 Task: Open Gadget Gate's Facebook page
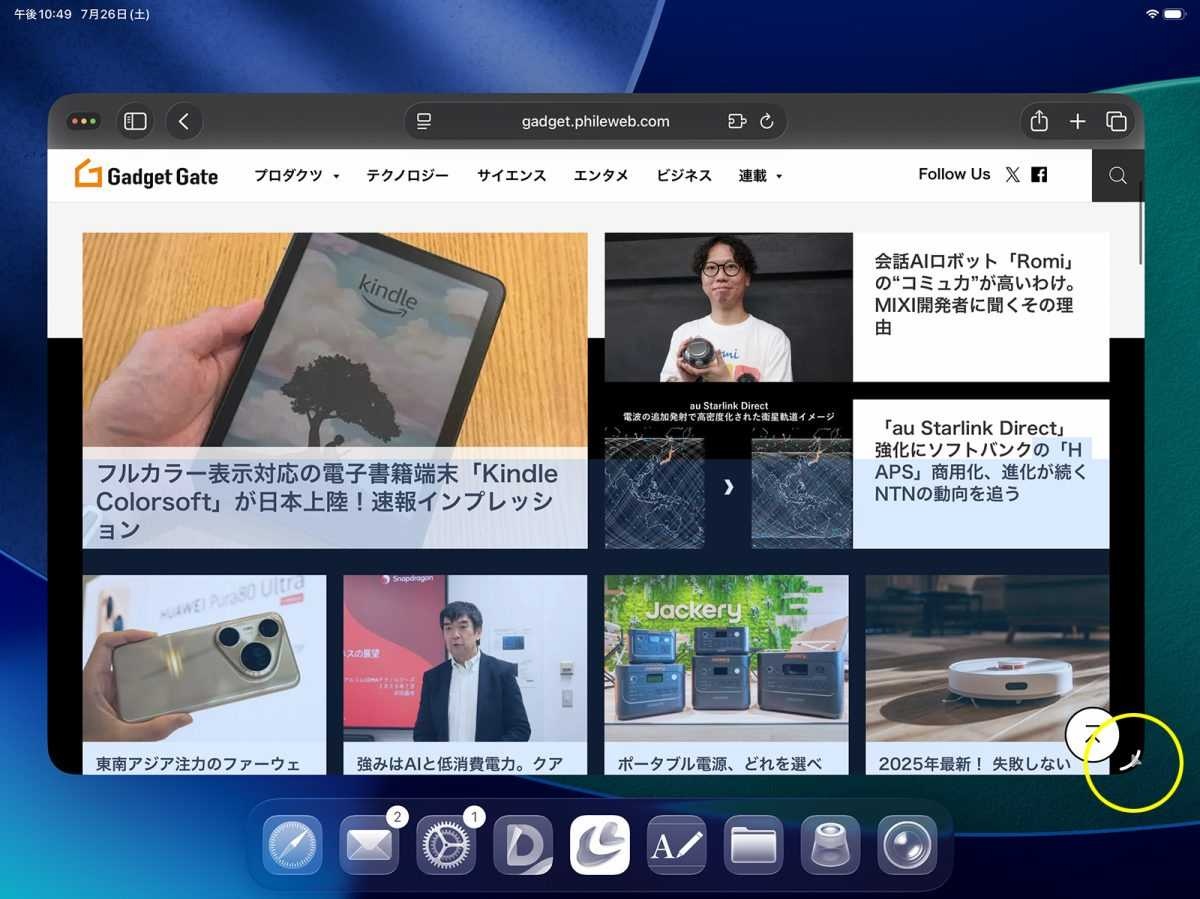pos(1039,175)
